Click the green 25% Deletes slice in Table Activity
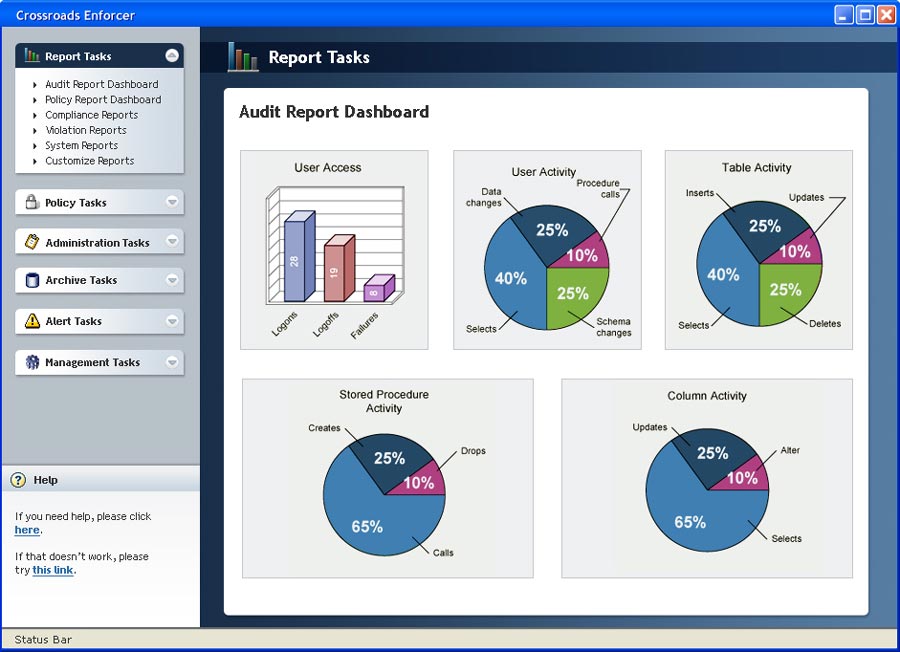Screen dimensions: 900x652 tap(786, 290)
